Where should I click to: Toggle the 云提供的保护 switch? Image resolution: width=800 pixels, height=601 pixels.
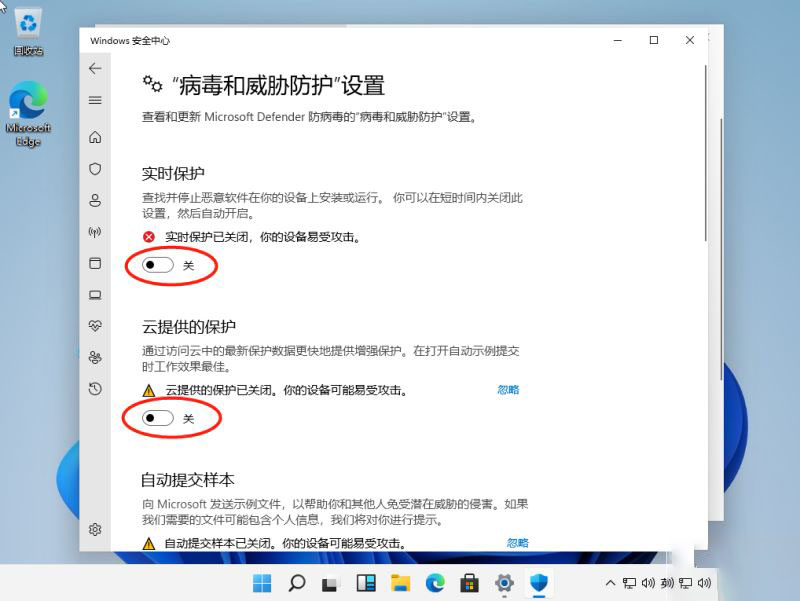158,418
